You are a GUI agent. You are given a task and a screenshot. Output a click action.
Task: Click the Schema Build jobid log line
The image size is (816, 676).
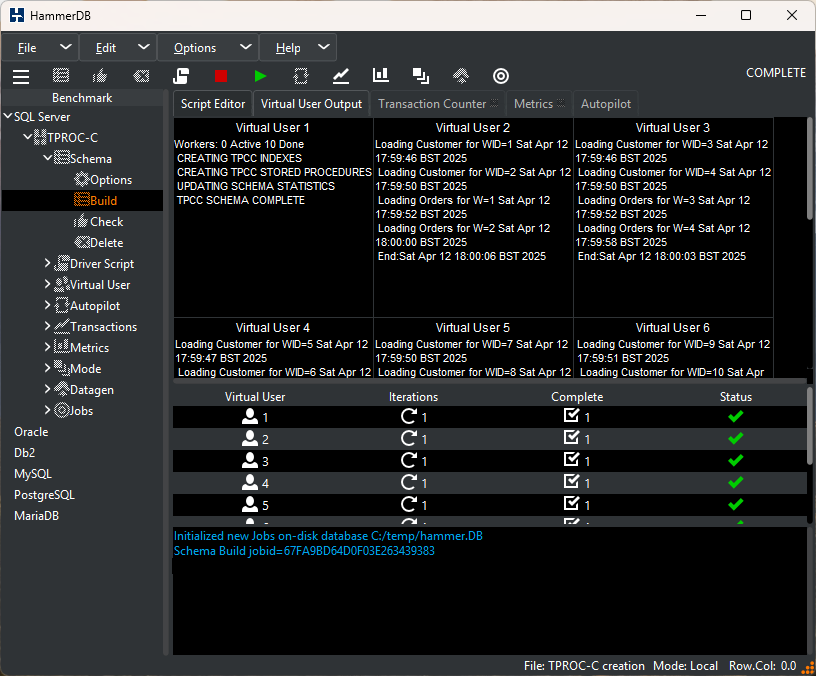click(x=304, y=551)
